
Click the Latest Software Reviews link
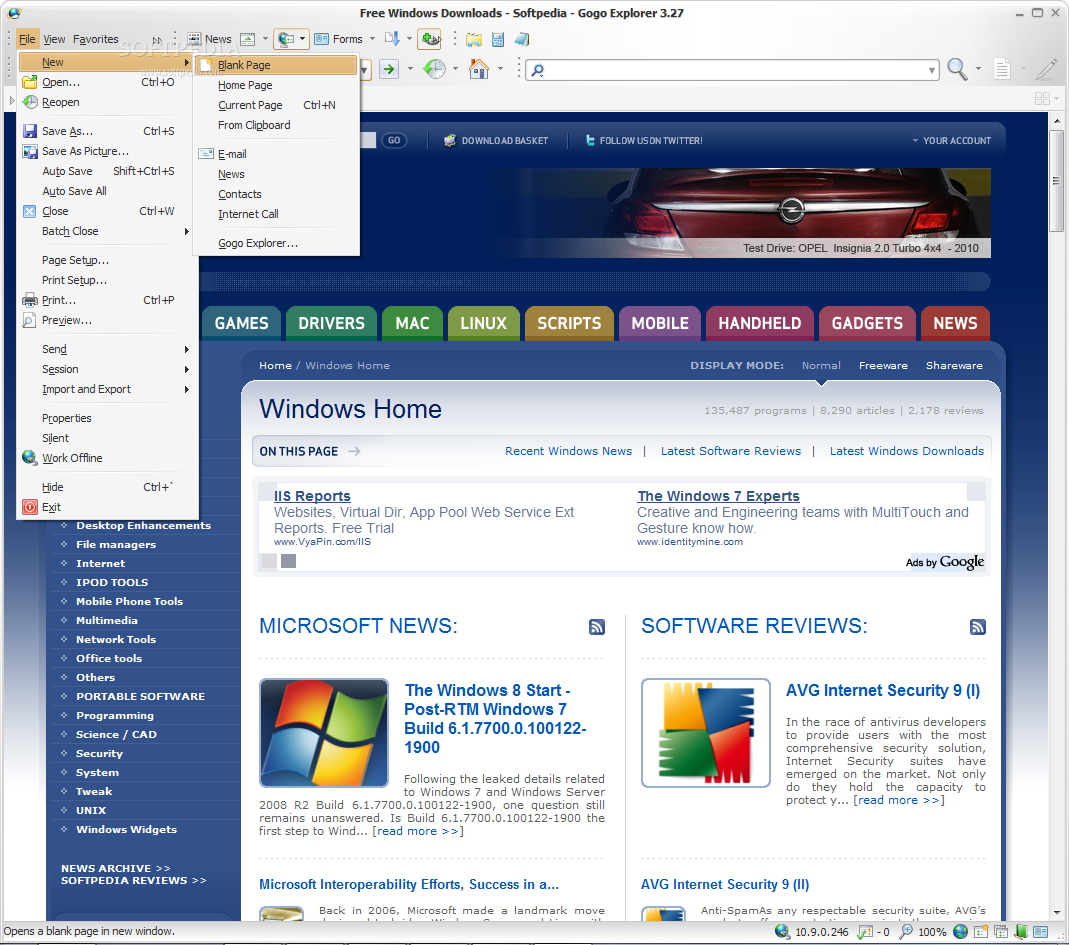pyautogui.click(x=731, y=451)
